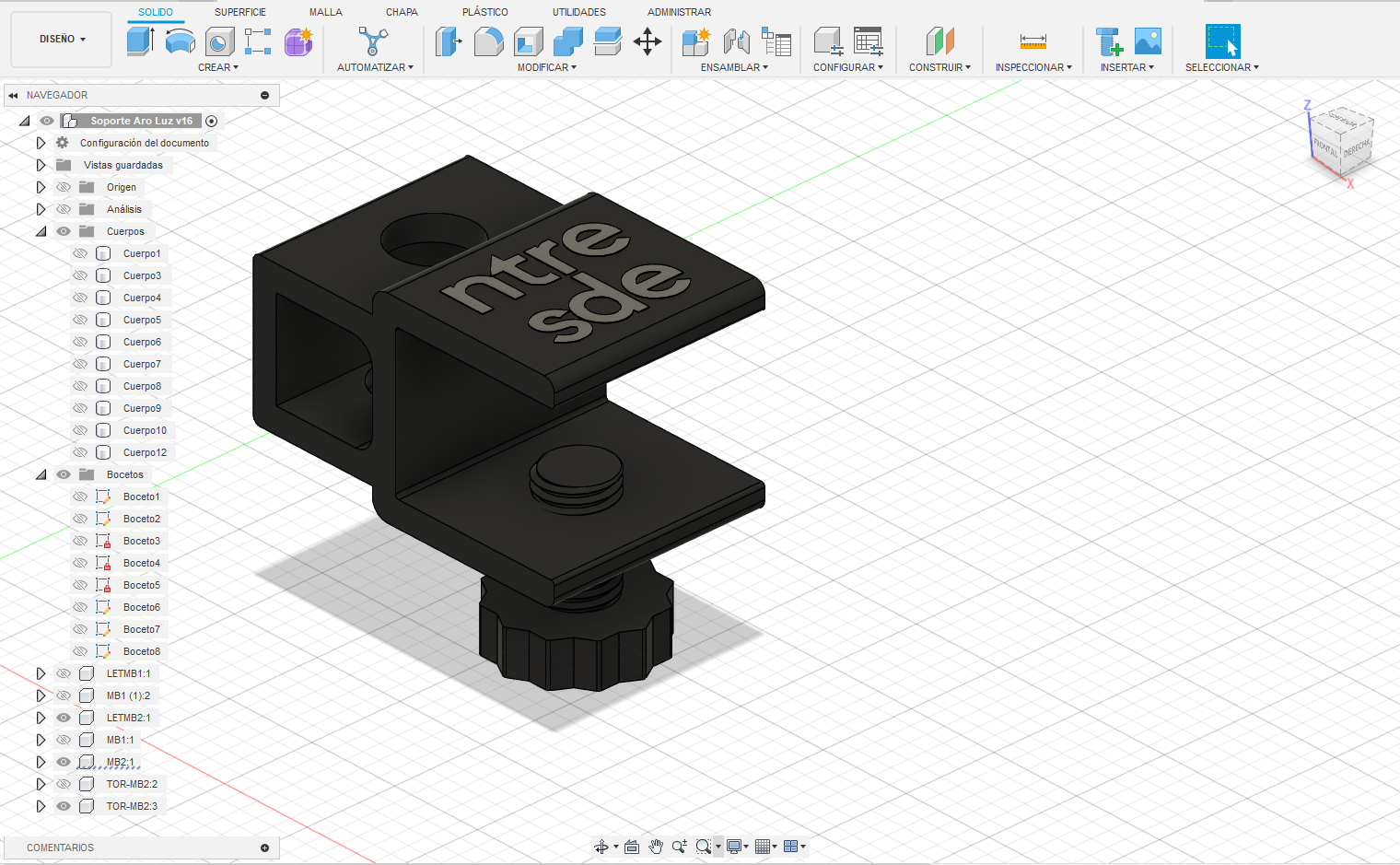Image resolution: width=1400 pixels, height=865 pixels.
Task: Click the ViewCube orientation cube
Action: point(1341,143)
